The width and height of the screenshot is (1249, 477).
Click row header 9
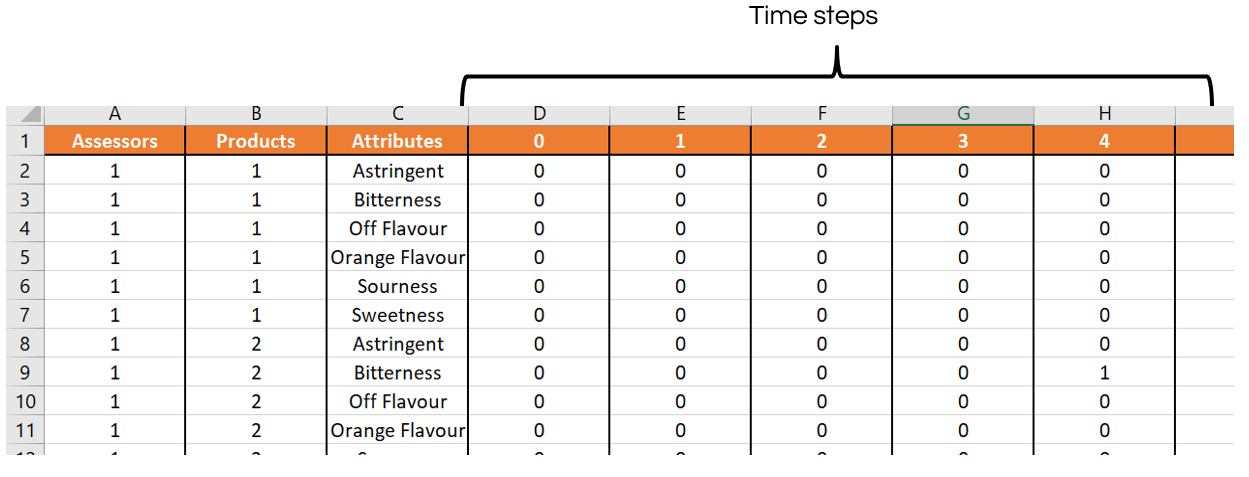coord(25,373)
